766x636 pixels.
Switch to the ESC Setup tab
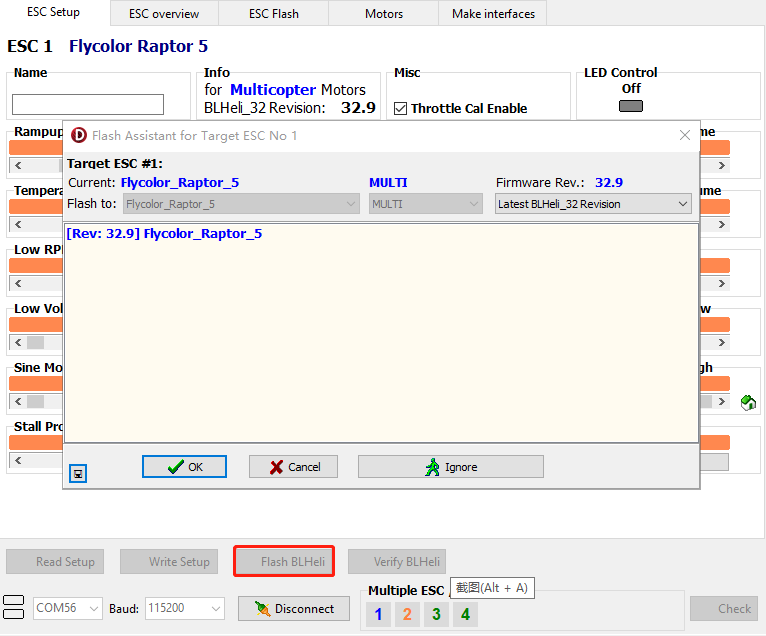pos(54,12)
